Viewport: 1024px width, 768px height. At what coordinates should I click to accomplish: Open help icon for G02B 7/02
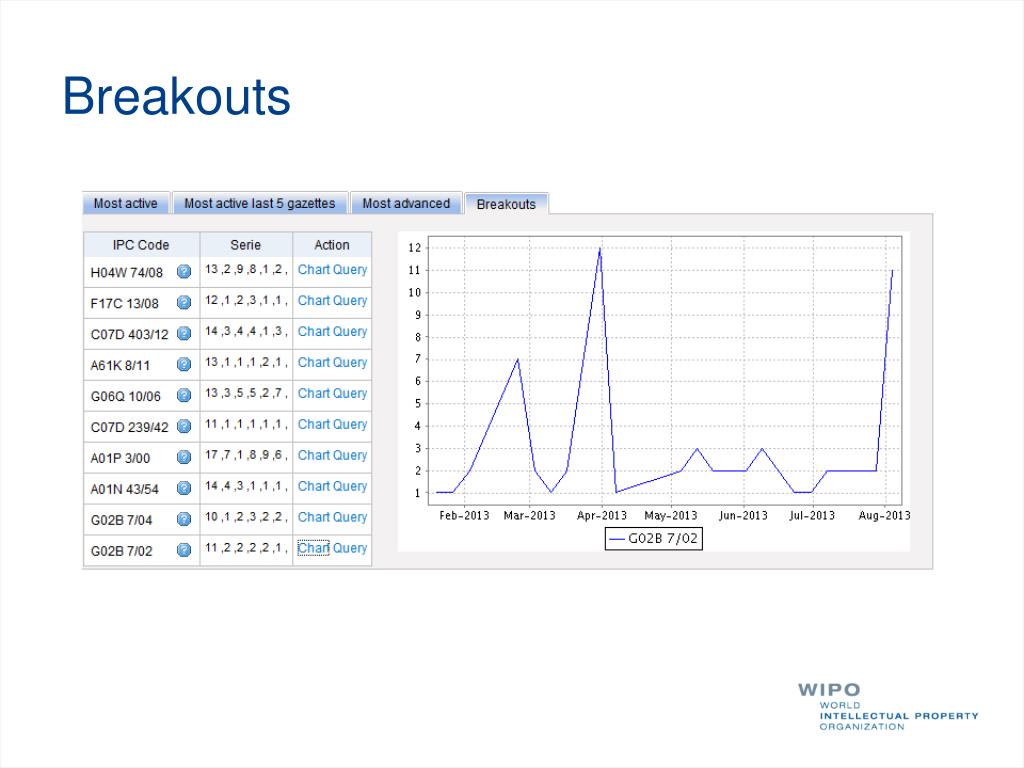click(x=184, y=551)
